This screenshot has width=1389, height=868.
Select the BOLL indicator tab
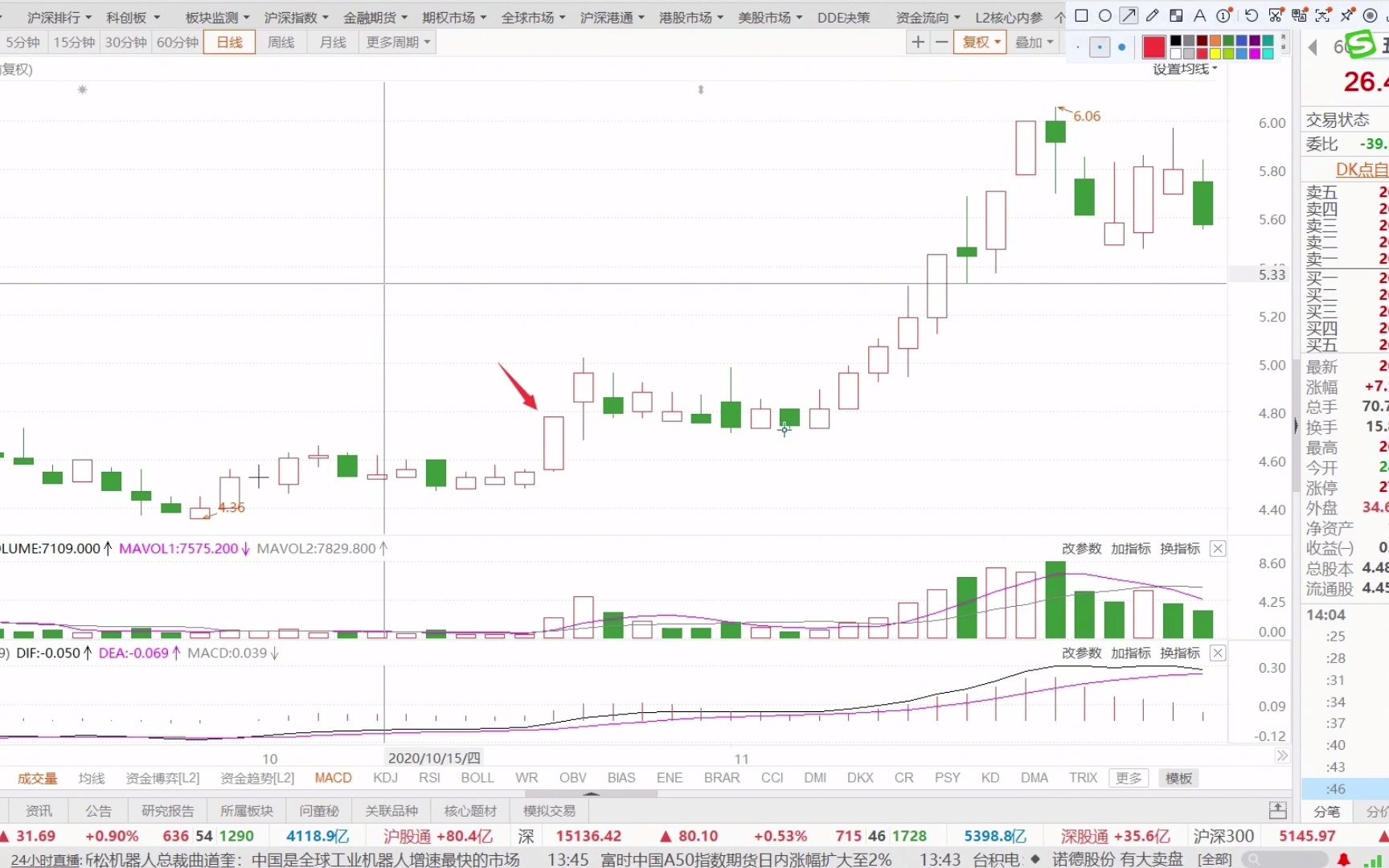477,778
